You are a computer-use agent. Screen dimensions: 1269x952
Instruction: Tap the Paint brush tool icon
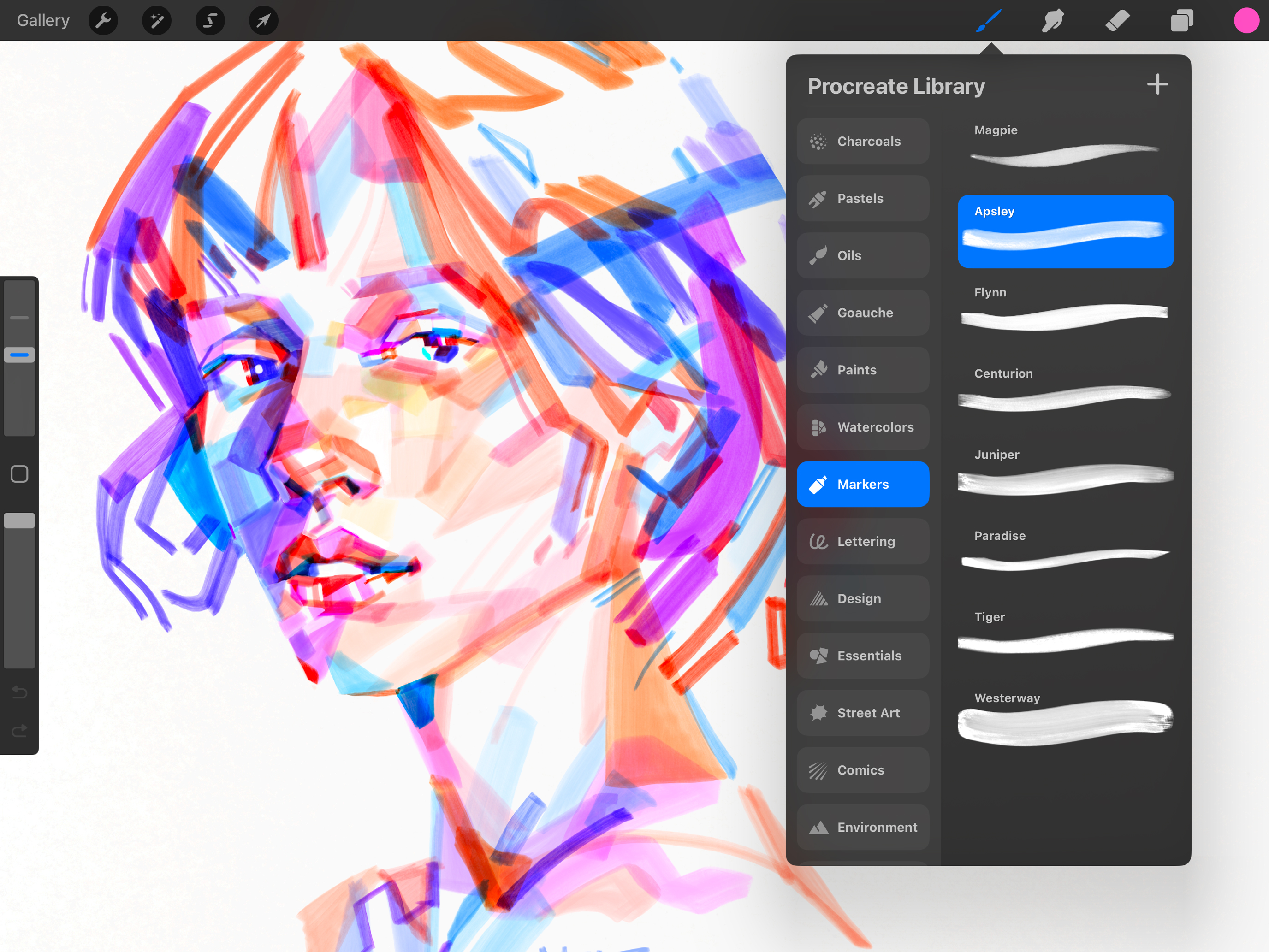989,21
